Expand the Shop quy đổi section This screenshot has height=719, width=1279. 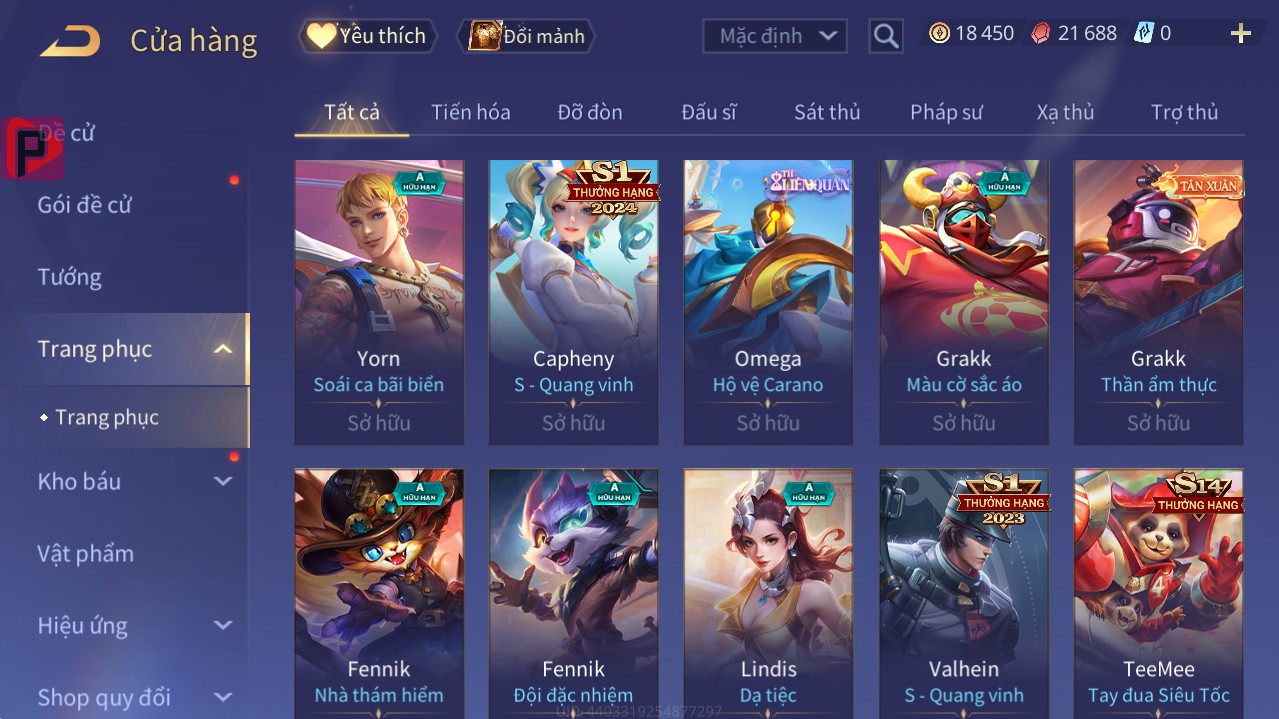pyautogui.click(x=223, y=697)
